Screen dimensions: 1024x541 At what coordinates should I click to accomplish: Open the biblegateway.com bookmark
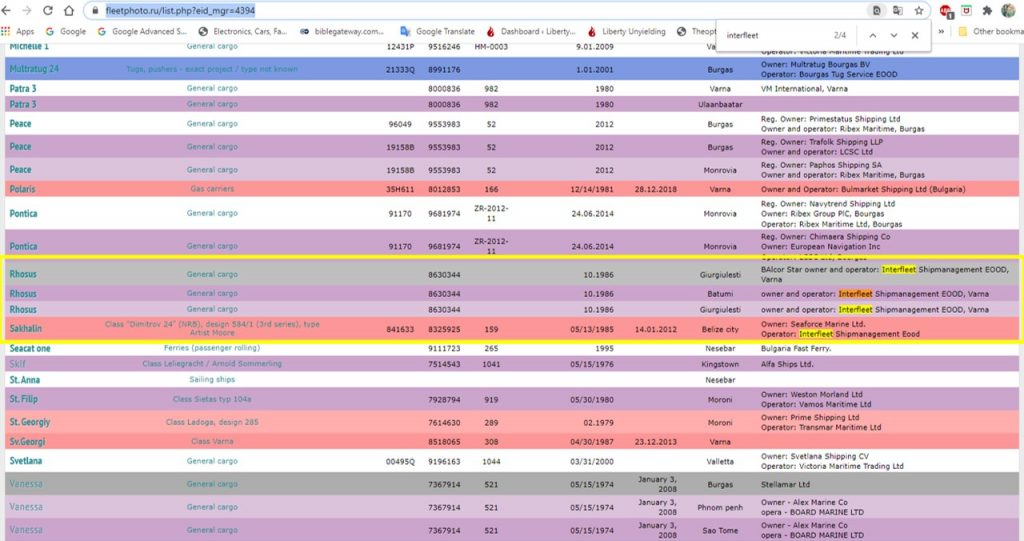[x=342, y=31]
